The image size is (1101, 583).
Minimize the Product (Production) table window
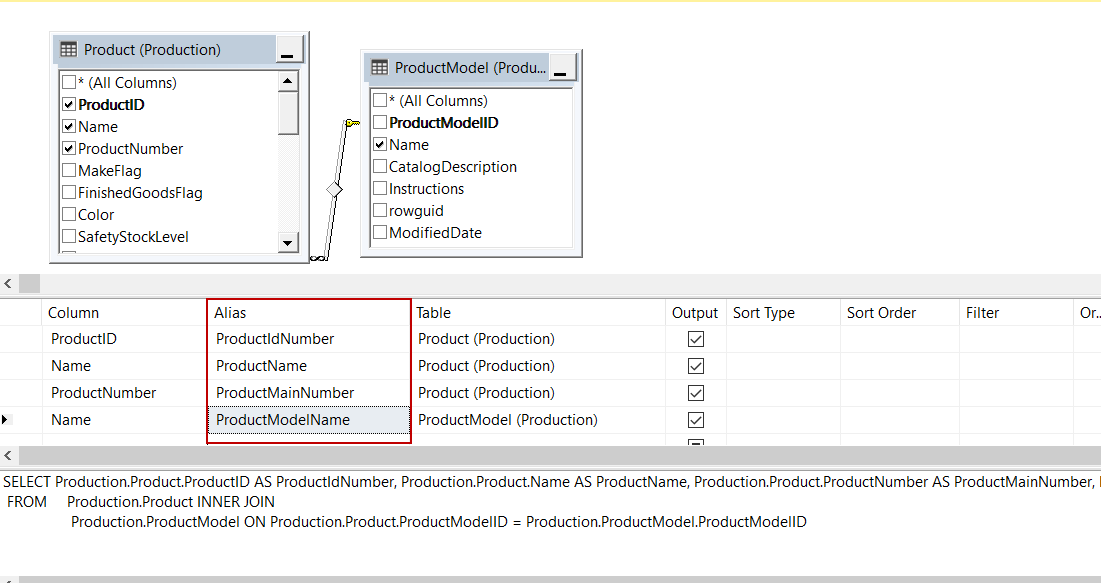pyautogui.click(x=288, y=50)
